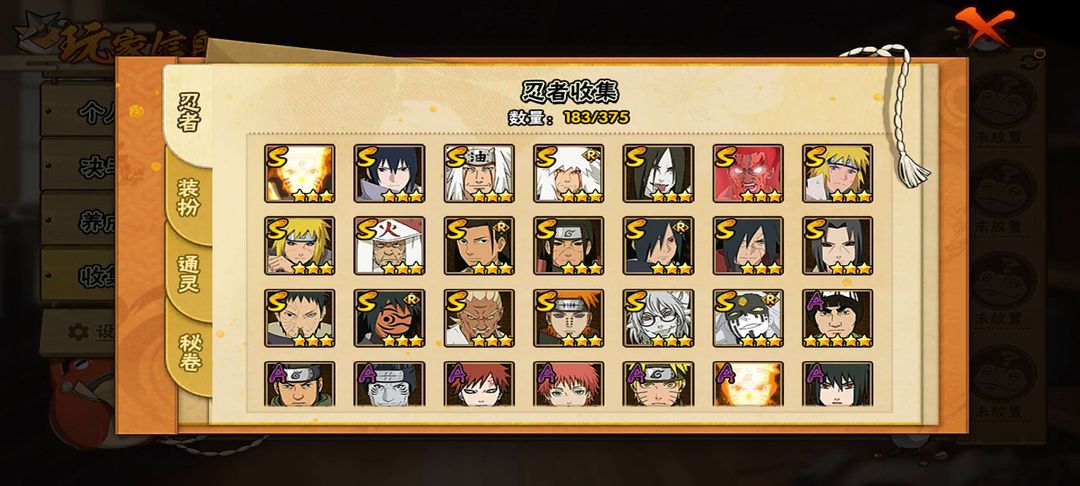Viewport: 1080px width, 486px height.
Task: Select the red-skinned Might Guy S-rank portrait
Action: point(748,173)
